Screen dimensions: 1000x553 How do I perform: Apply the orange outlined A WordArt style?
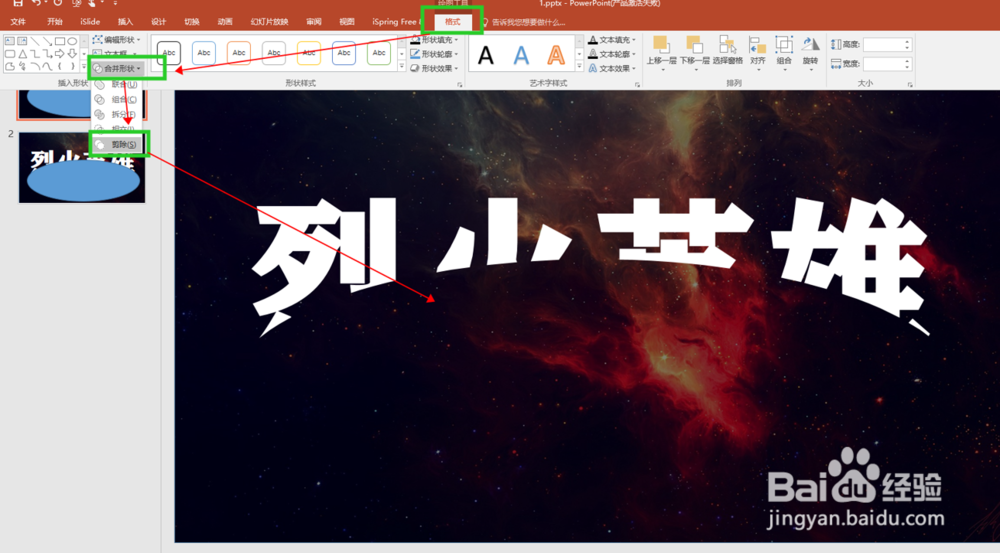click(x=556, y=55)
